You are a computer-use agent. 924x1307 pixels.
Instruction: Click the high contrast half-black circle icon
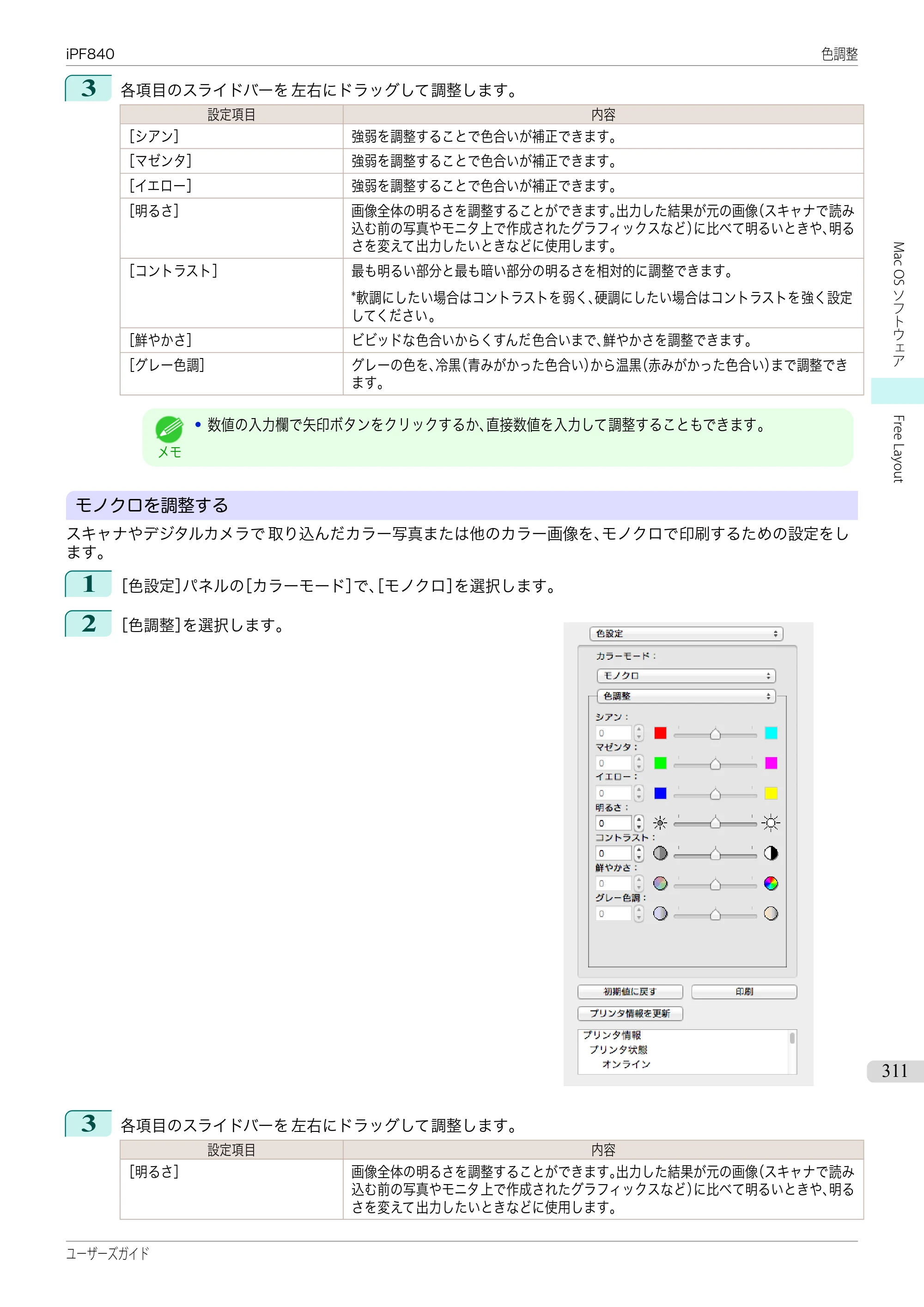coord(771,853)
